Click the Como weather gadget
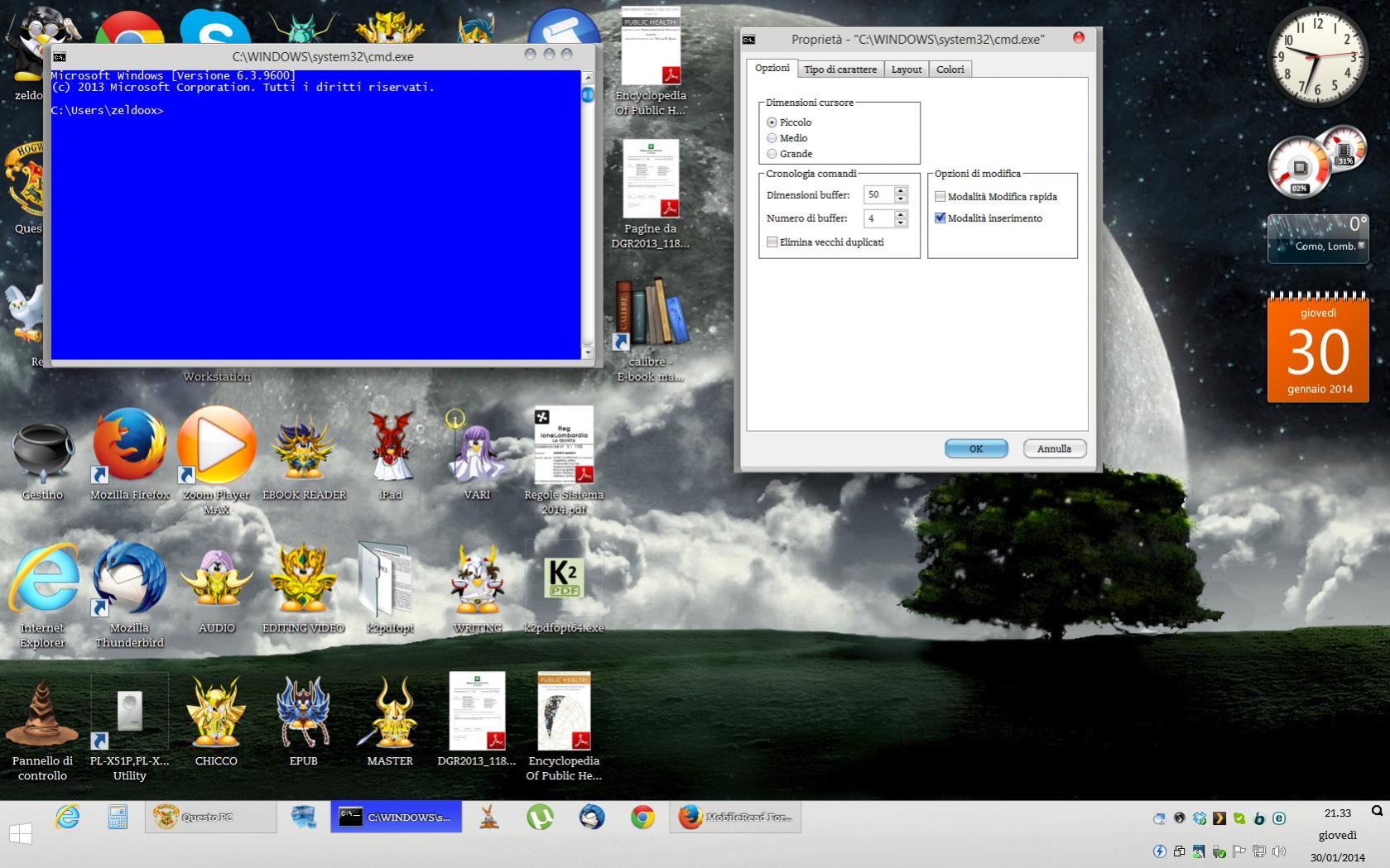Screen dimensions: 1390x868 tap(1318, 239)
